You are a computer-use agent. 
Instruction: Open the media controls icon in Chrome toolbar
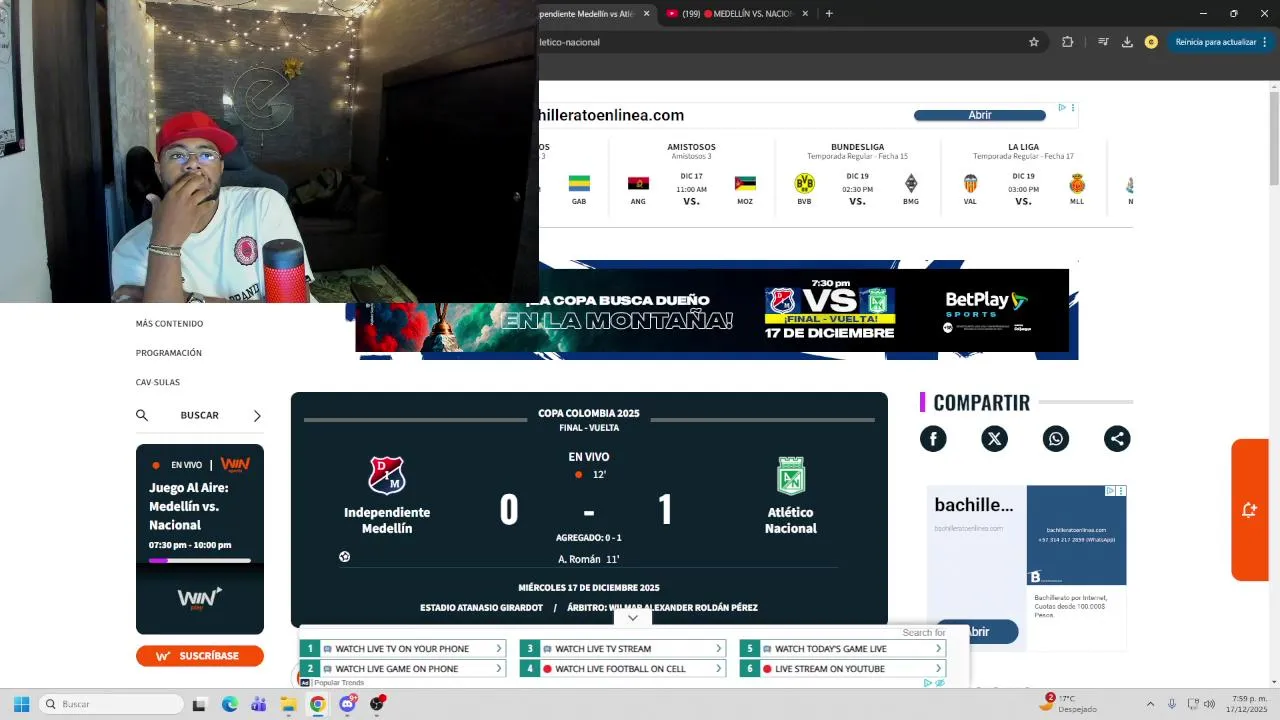click(x=1103, y=42)
